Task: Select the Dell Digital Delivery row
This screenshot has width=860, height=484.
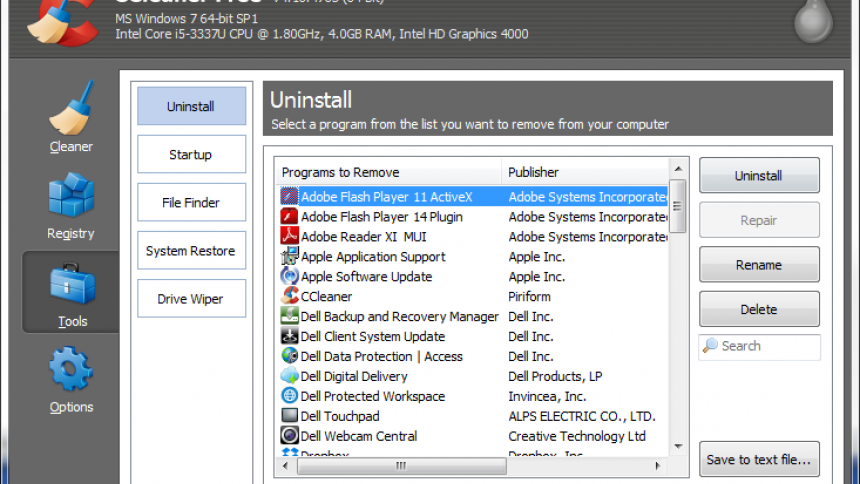Action: coord(472,376)
